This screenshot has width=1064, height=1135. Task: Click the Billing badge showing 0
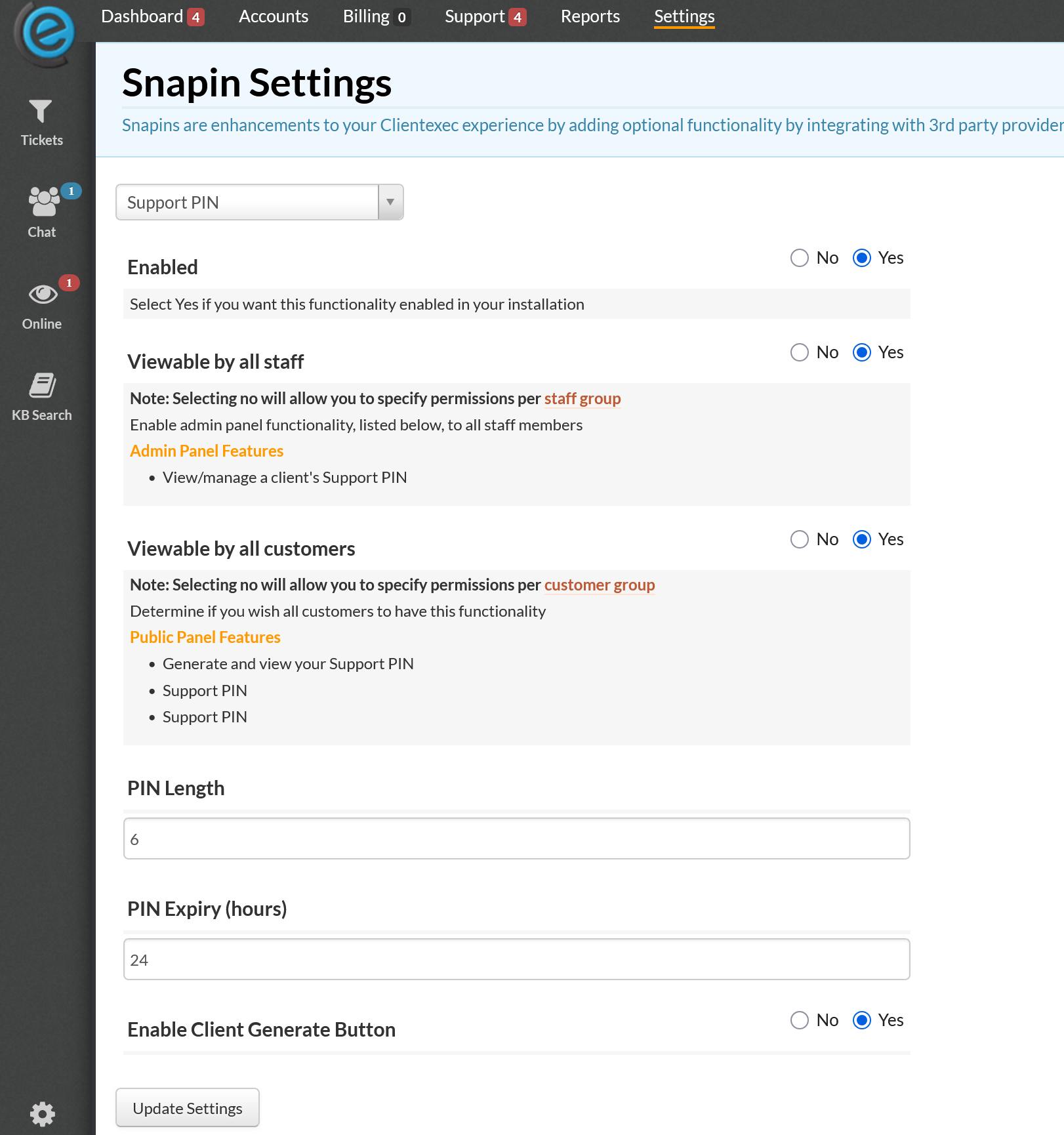tap(401, 17)
